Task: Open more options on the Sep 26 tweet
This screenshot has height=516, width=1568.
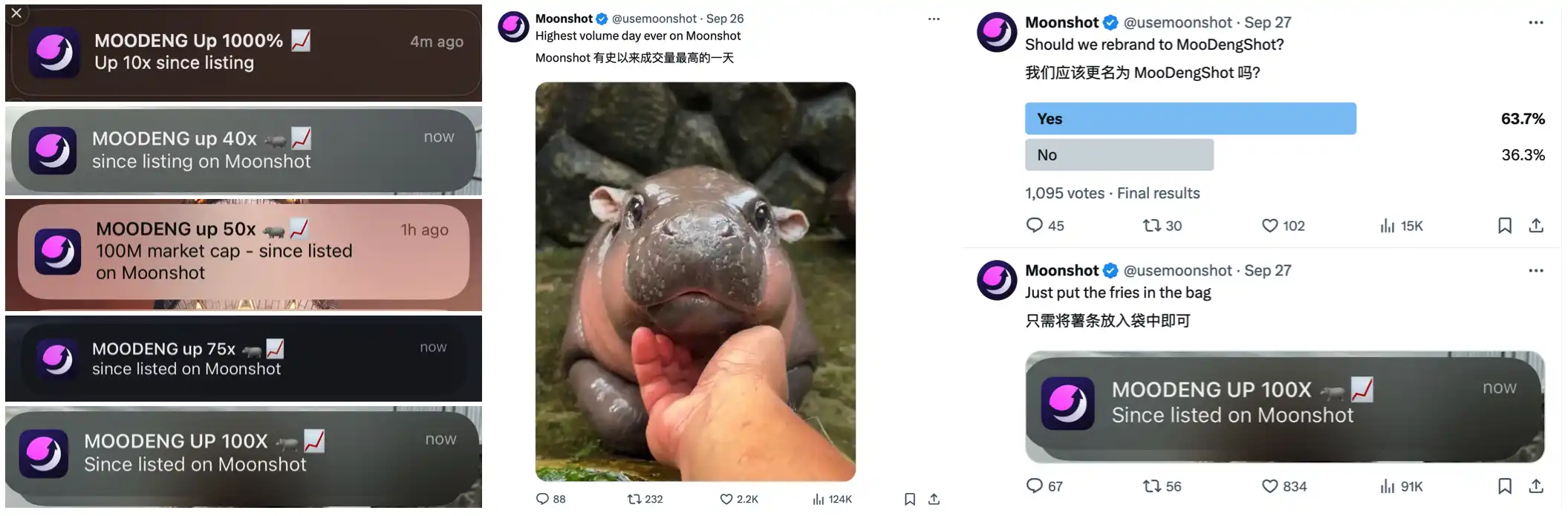Action: pyautogui.click(x=934, y=19)
